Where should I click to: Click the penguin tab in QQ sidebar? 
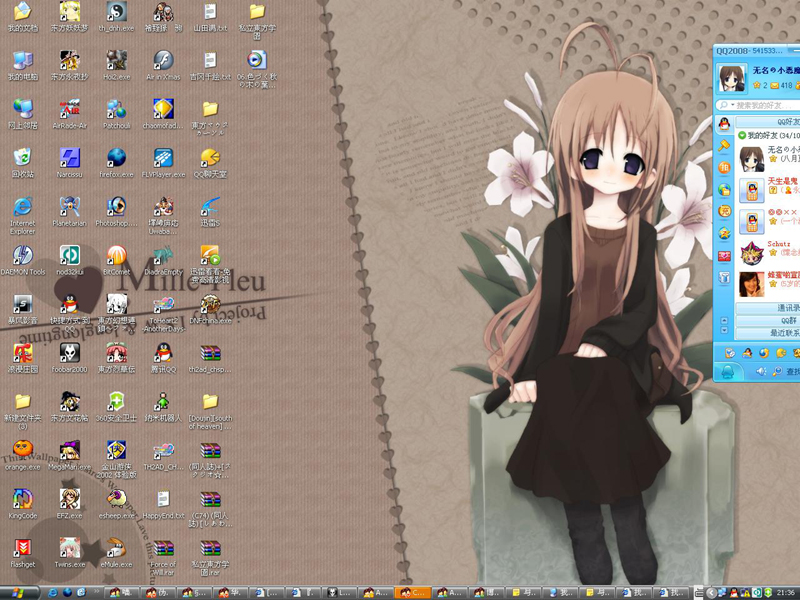point(724,124)
